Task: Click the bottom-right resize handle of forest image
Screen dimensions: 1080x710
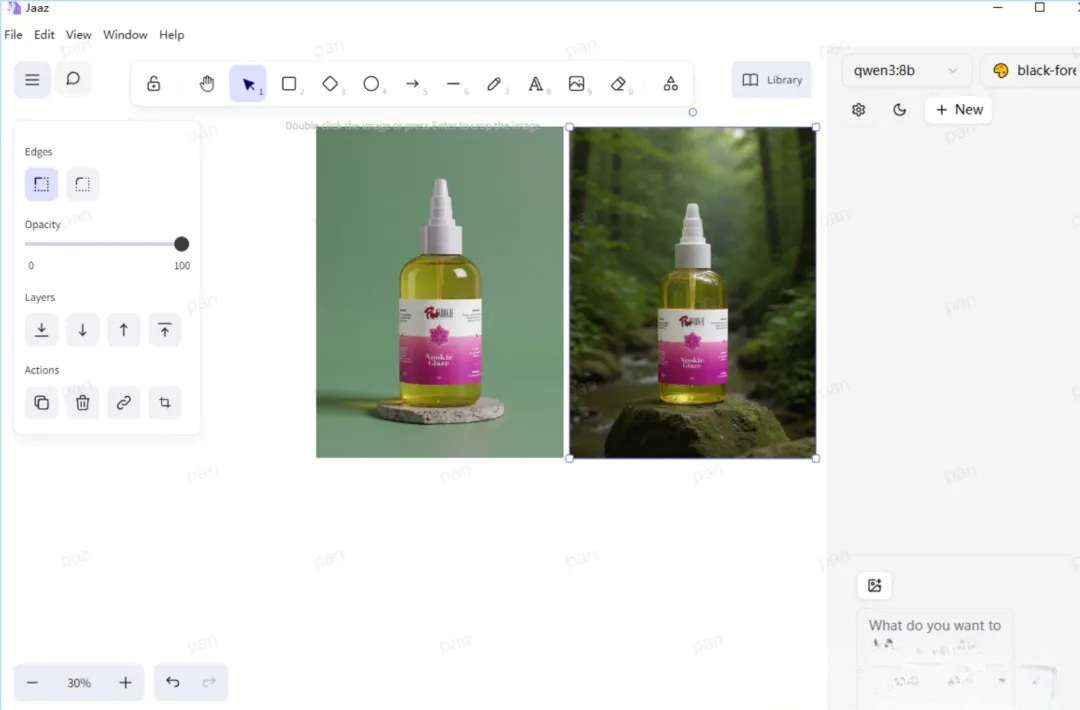Action: pos(816,458)
